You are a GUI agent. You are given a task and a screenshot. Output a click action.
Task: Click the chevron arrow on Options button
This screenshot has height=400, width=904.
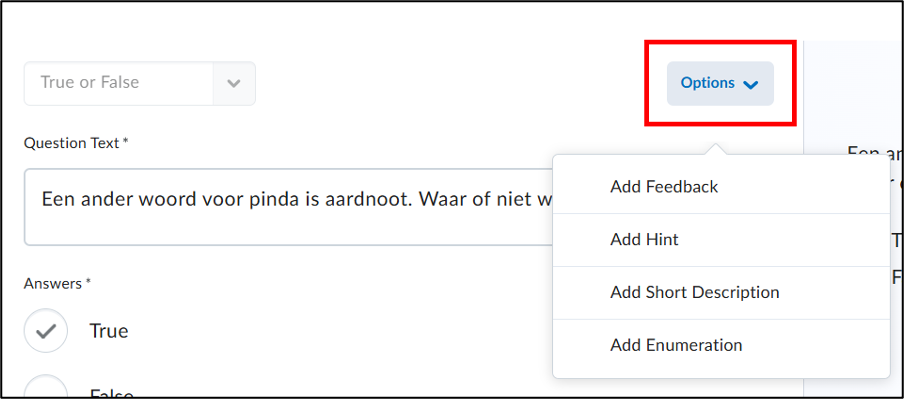[x=751, y=84]
